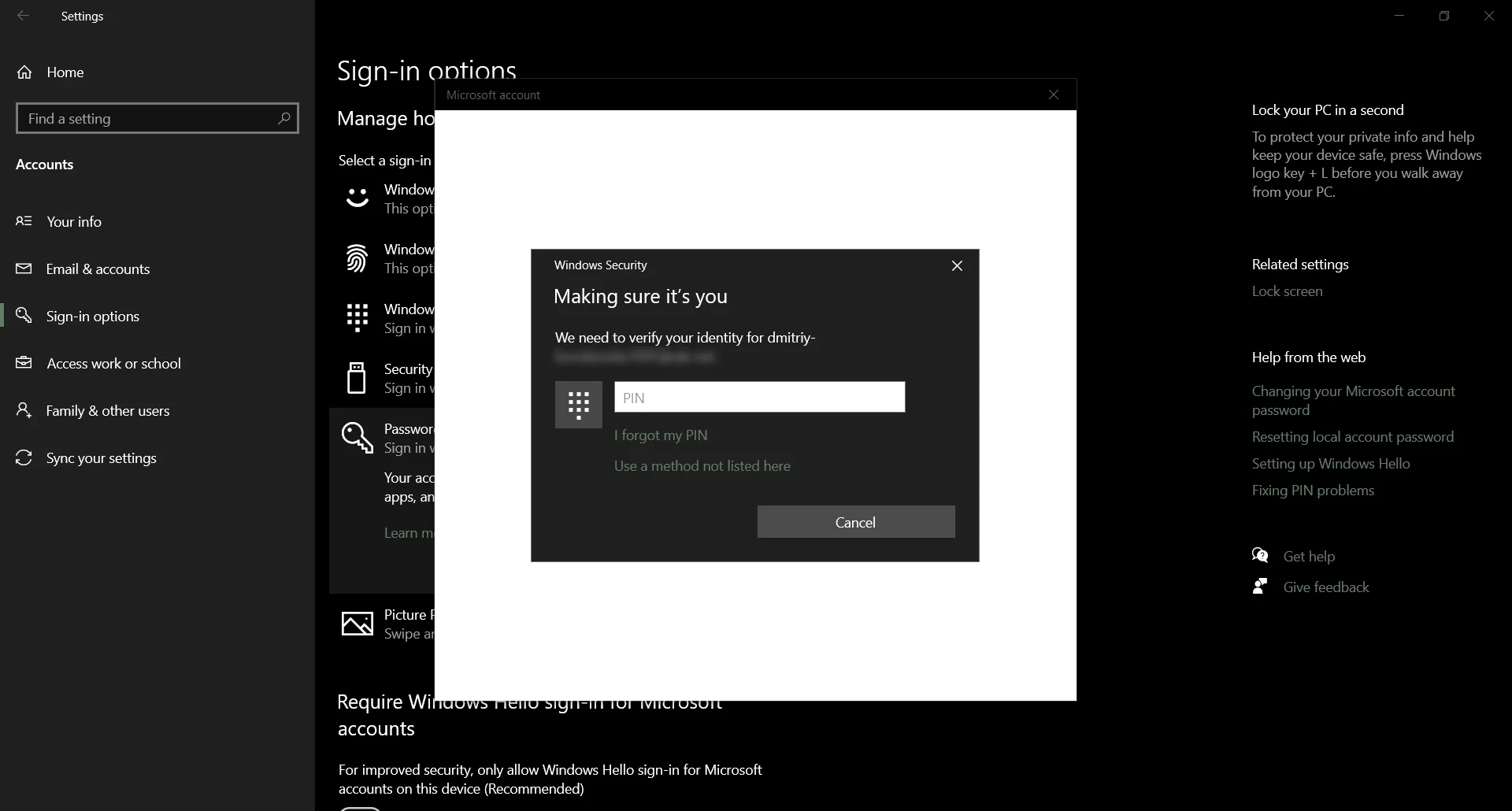Open Your info in sidebar
Image resolution: width=1512 pixels, height=811 pixels.
pyautogui.click(x=74, y=222)
